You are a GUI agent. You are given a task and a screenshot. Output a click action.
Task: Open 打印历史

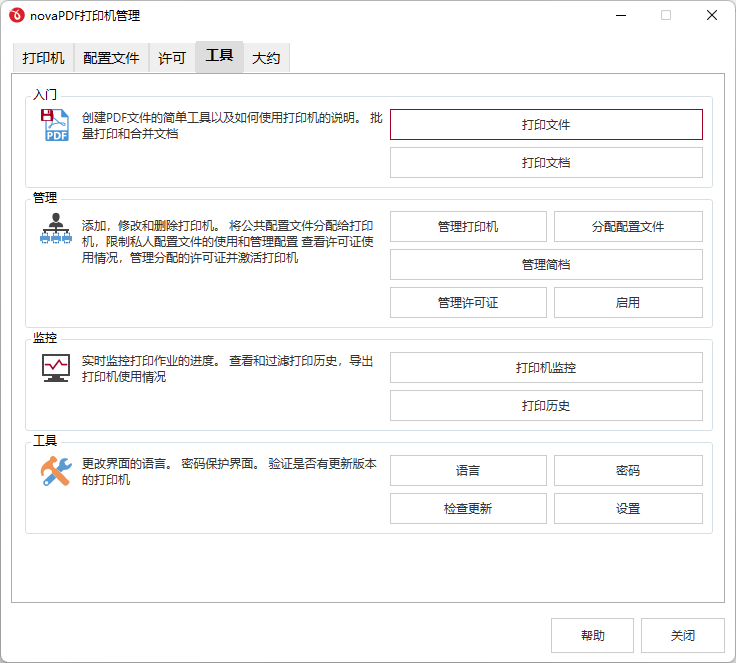pyautogui.click(x=546, y=405)
